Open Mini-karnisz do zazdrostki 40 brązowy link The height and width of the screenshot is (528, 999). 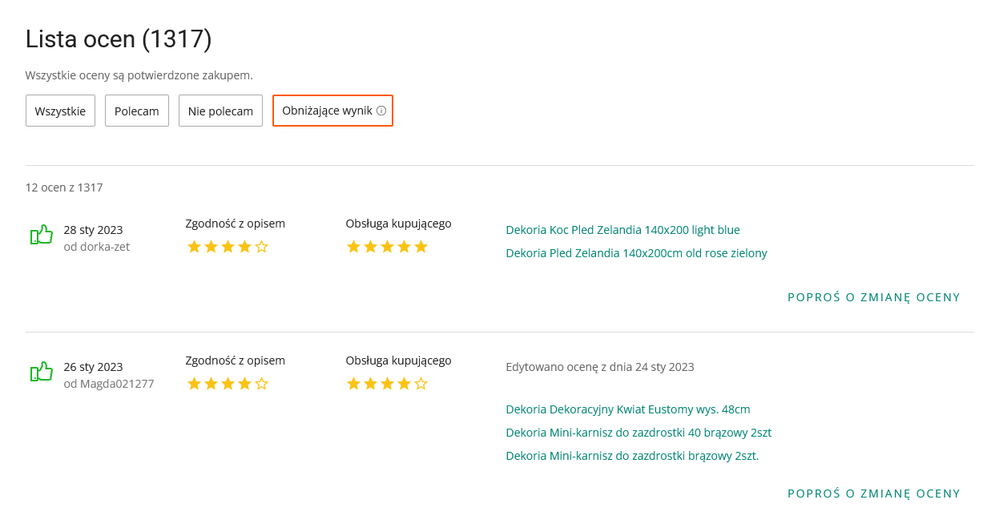click(x=638, y=433)
